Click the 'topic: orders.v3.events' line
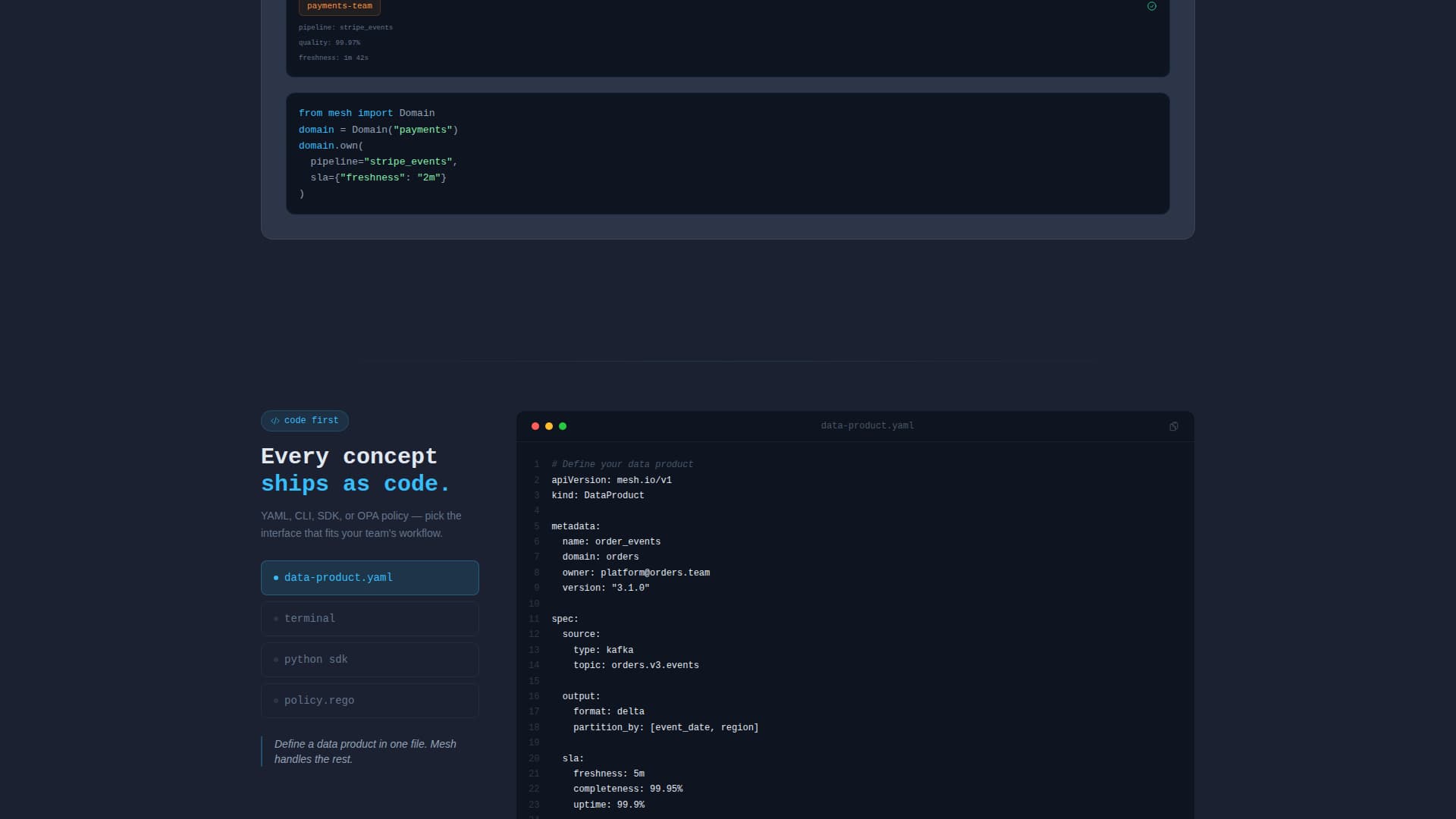1456x819 pixels. (636, 665)
